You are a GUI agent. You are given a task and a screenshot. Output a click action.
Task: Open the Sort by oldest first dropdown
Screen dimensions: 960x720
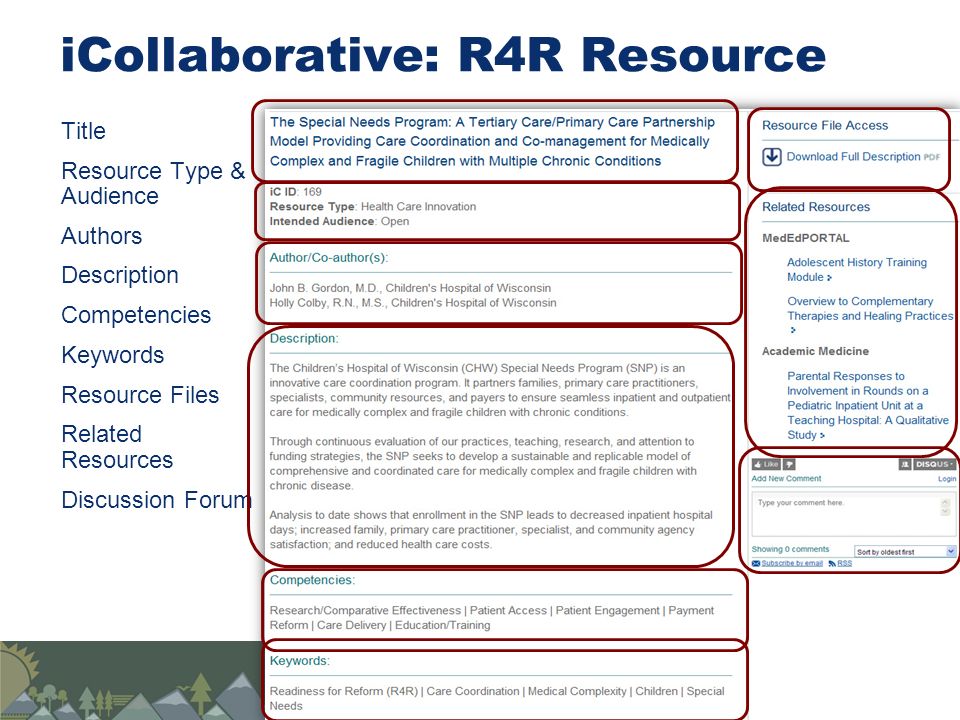pyautogui.click(x=905, y=552)
